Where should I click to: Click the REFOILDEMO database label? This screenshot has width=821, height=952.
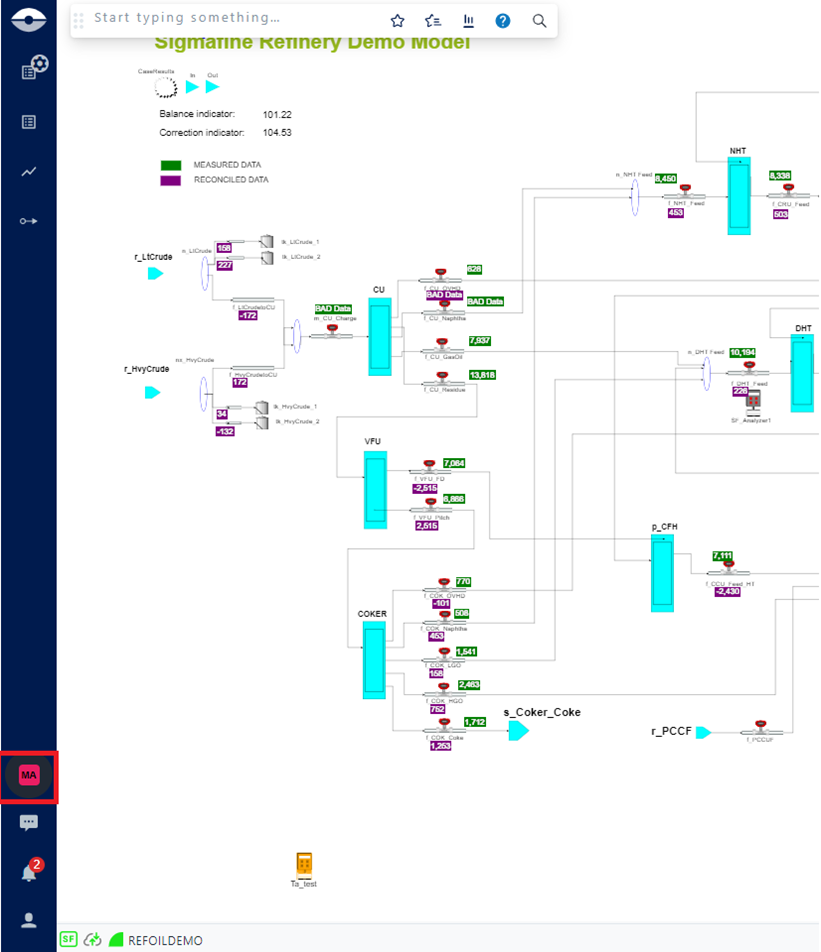pyautogui.click(x=164, y=941)
